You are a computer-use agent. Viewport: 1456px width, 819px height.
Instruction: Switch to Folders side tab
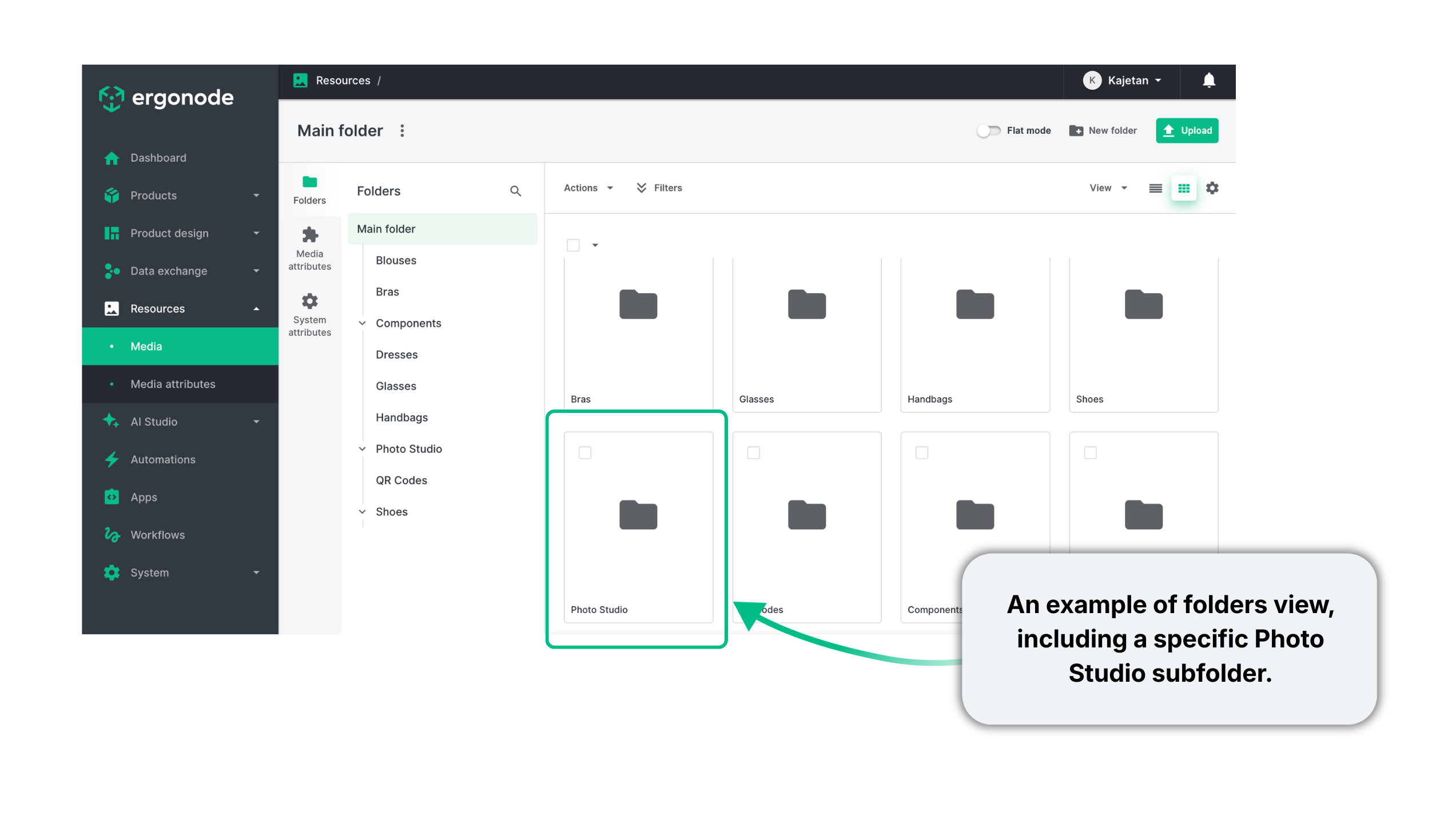[x=309, y=191]
